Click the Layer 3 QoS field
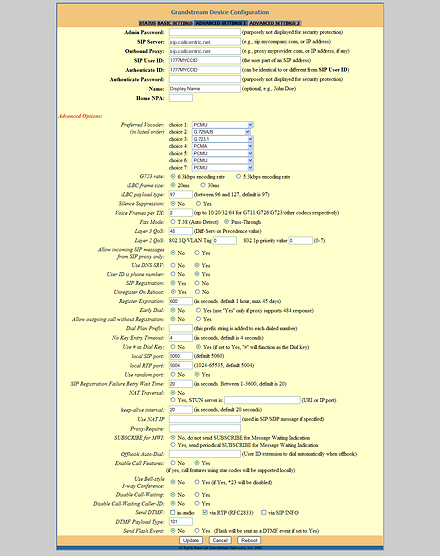Image resolution: width=440 pixels, height=556 pixels. click(x=181, y=231)
